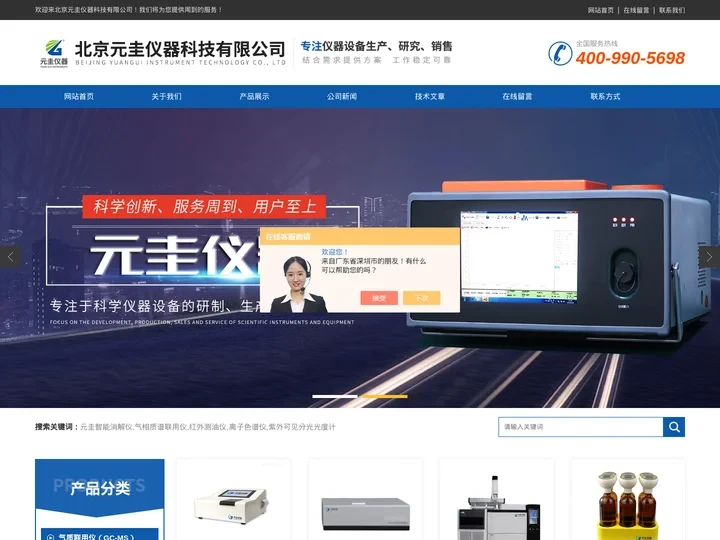Click 网站首页 link in top dark bar
Viewport: 720px width, 540px height.
click(x=601, y=10)
